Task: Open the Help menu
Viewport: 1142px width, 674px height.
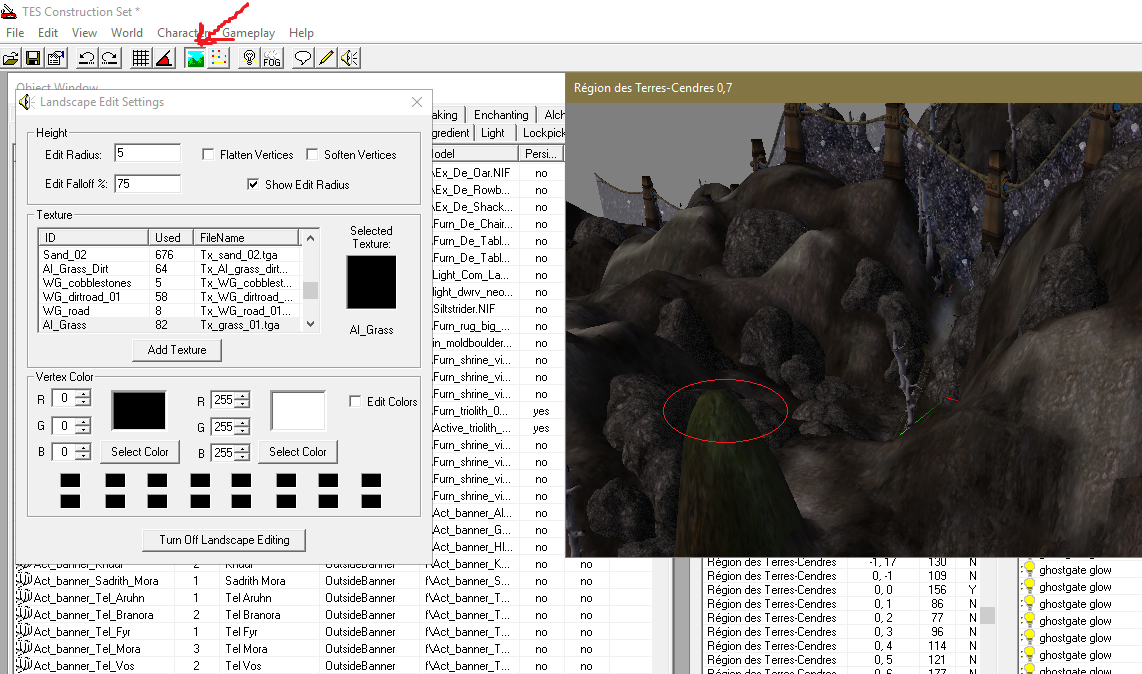Action: 301,33
